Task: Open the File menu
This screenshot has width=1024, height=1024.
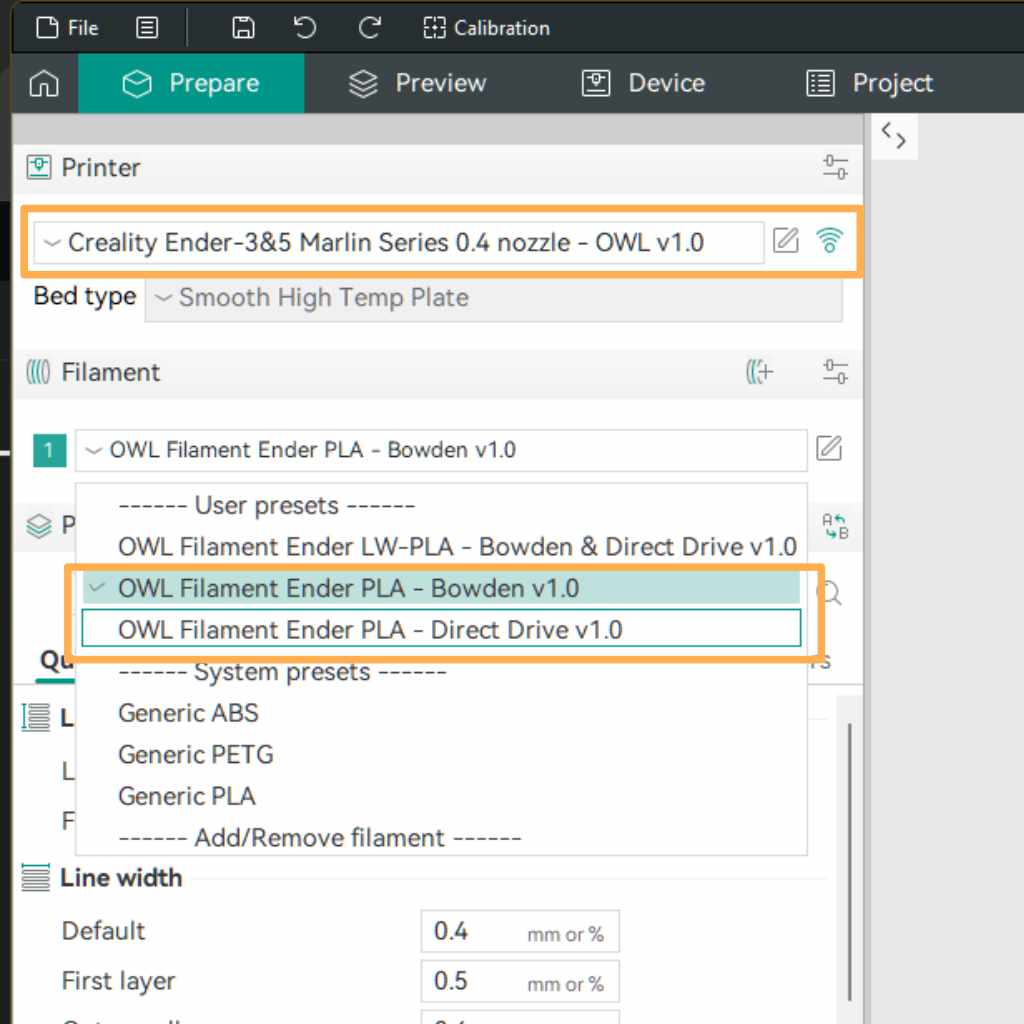Action: 68,28
